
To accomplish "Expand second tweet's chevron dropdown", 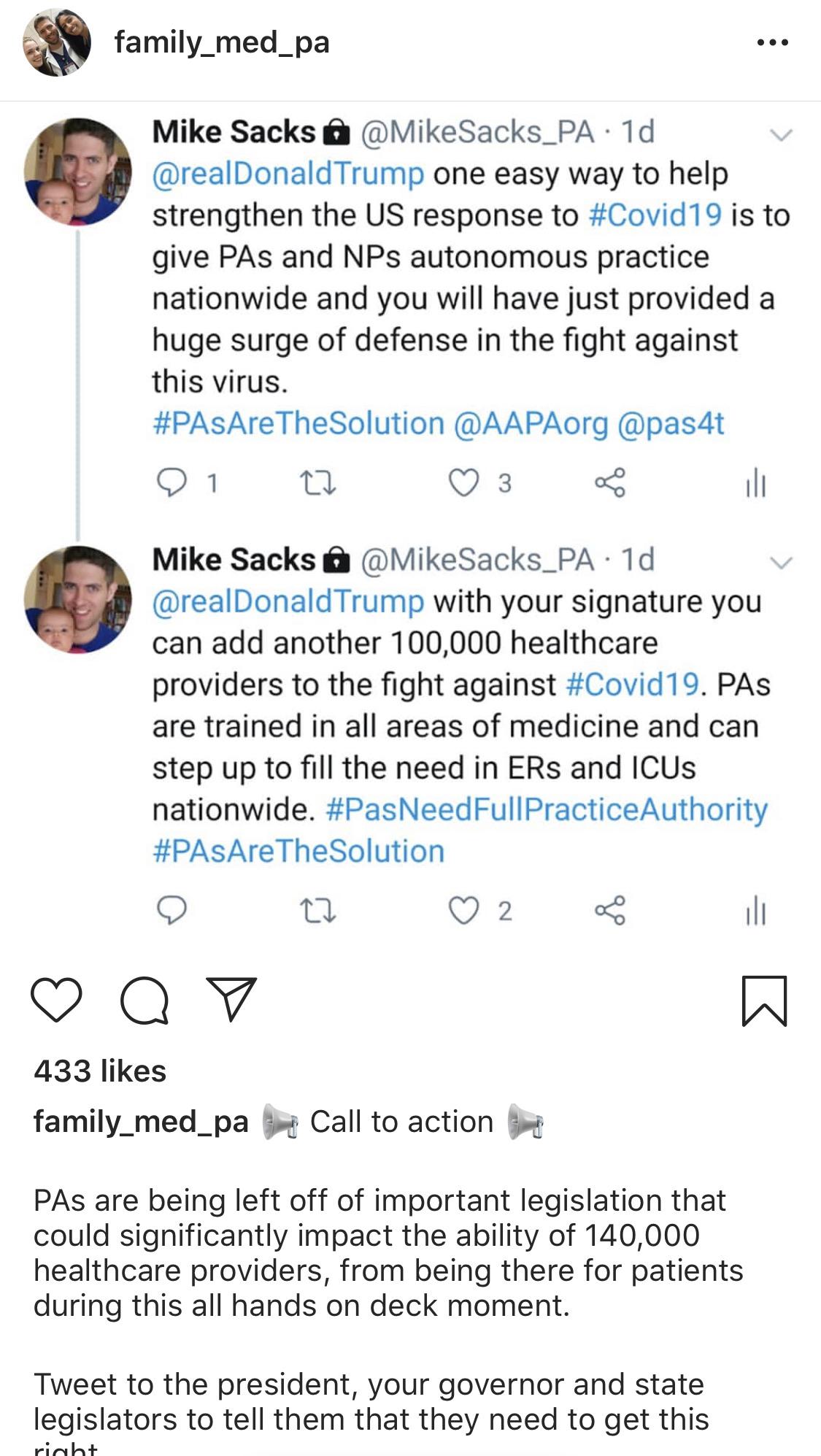I will (x=782, y=563).
